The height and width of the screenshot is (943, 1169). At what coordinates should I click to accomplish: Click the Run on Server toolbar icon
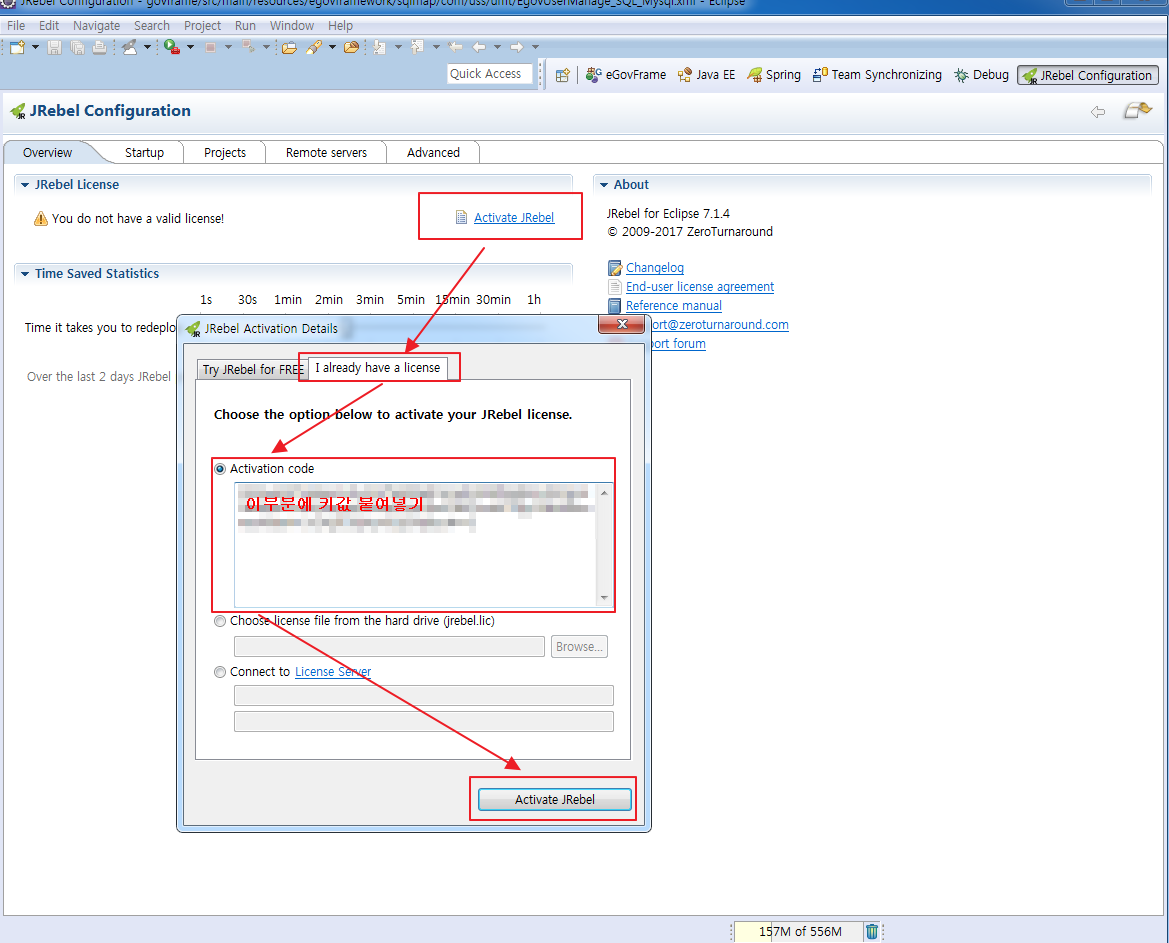point(172,47)
